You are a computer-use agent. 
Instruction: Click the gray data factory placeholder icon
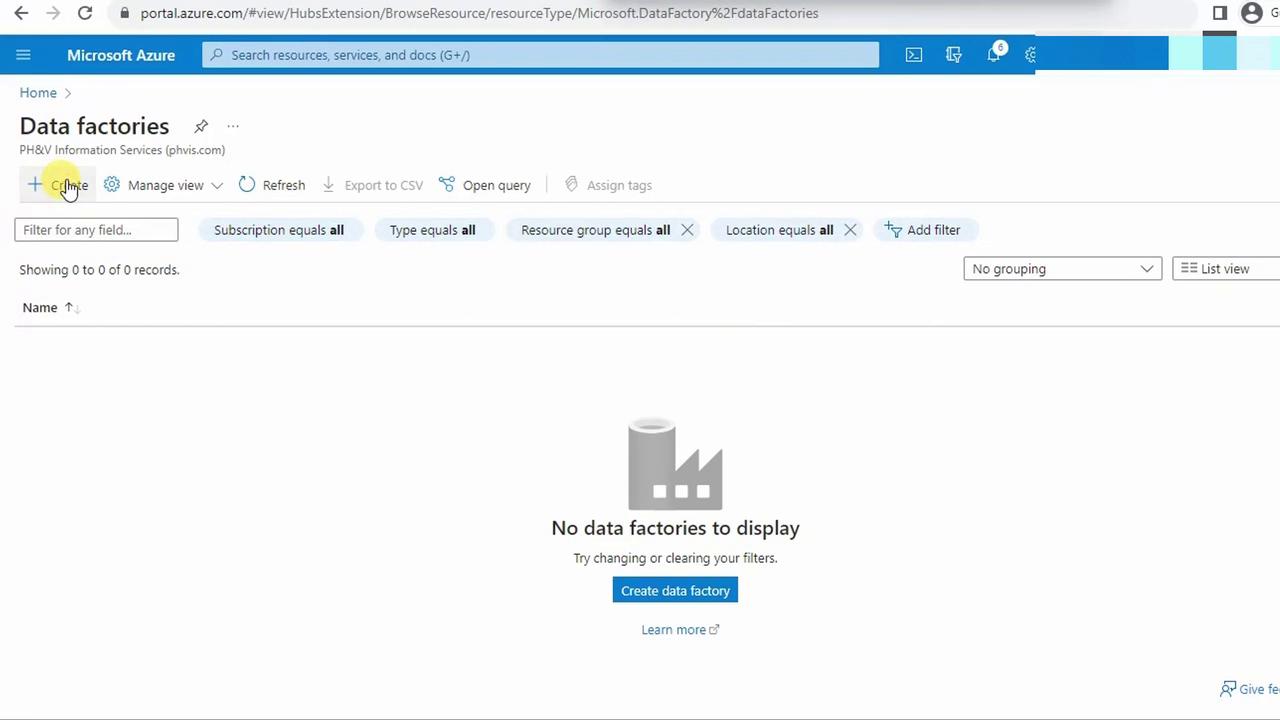[675, 464]
